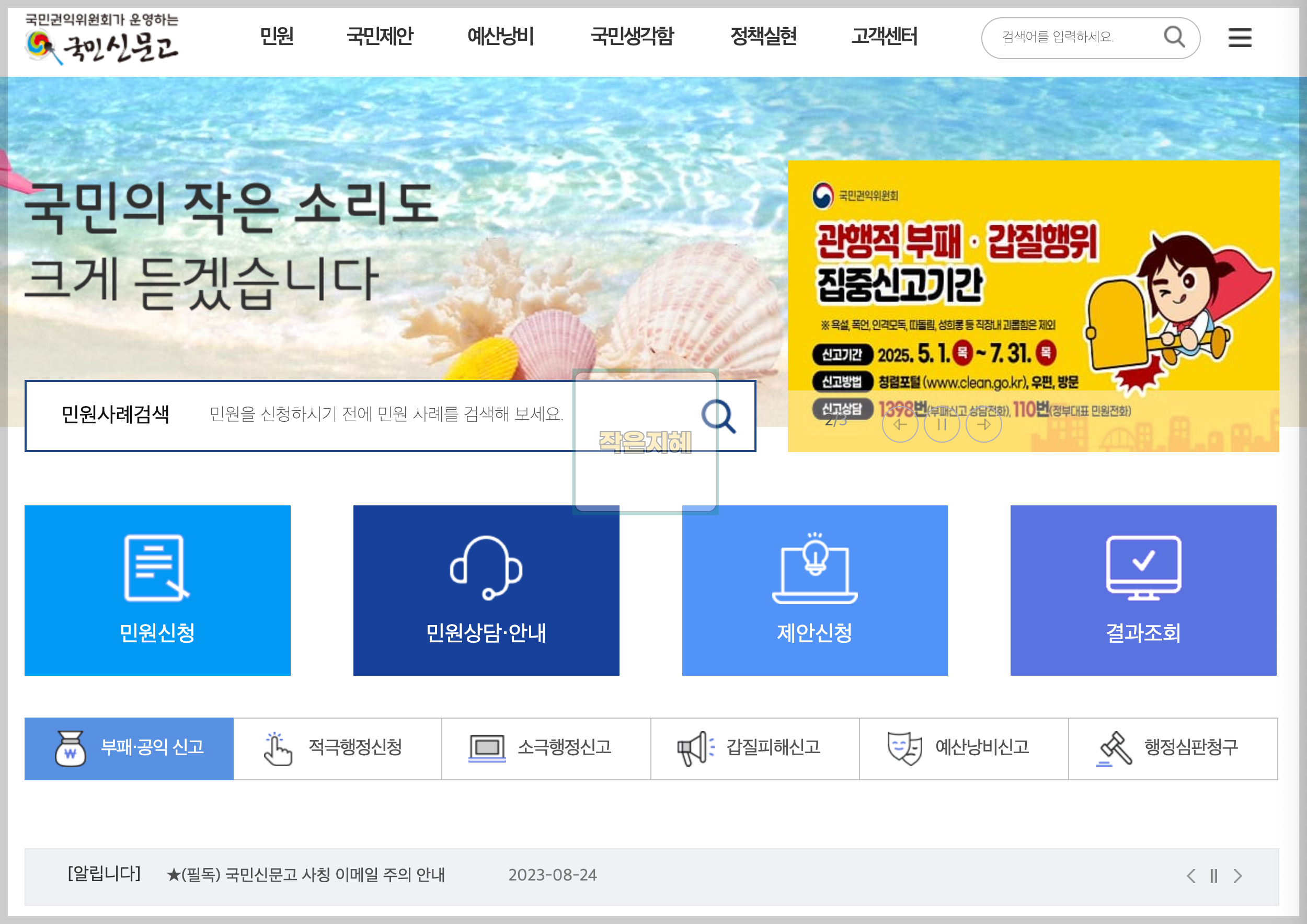Open the 제안신청 lightbulb tile
The image size is (1307, 924).
click(814, 590)
